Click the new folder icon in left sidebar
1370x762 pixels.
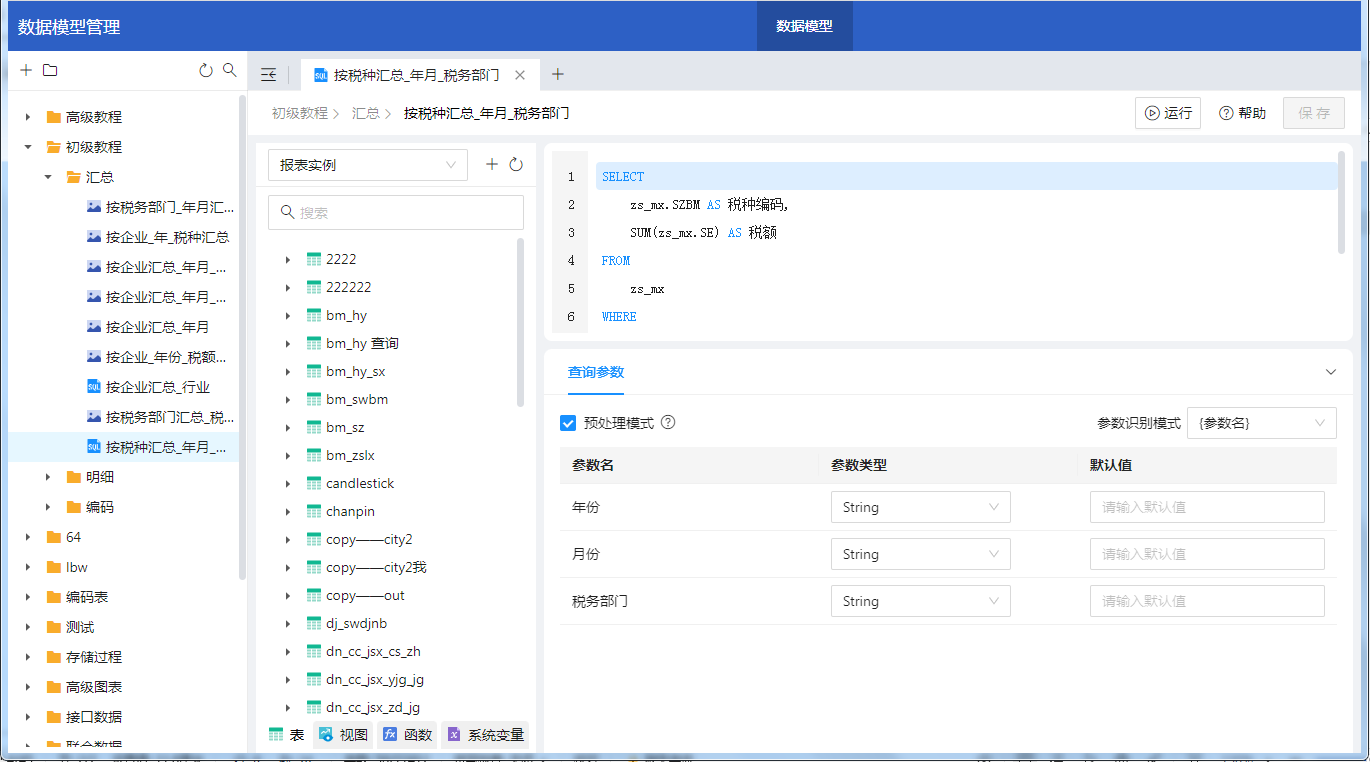(50, 70)
